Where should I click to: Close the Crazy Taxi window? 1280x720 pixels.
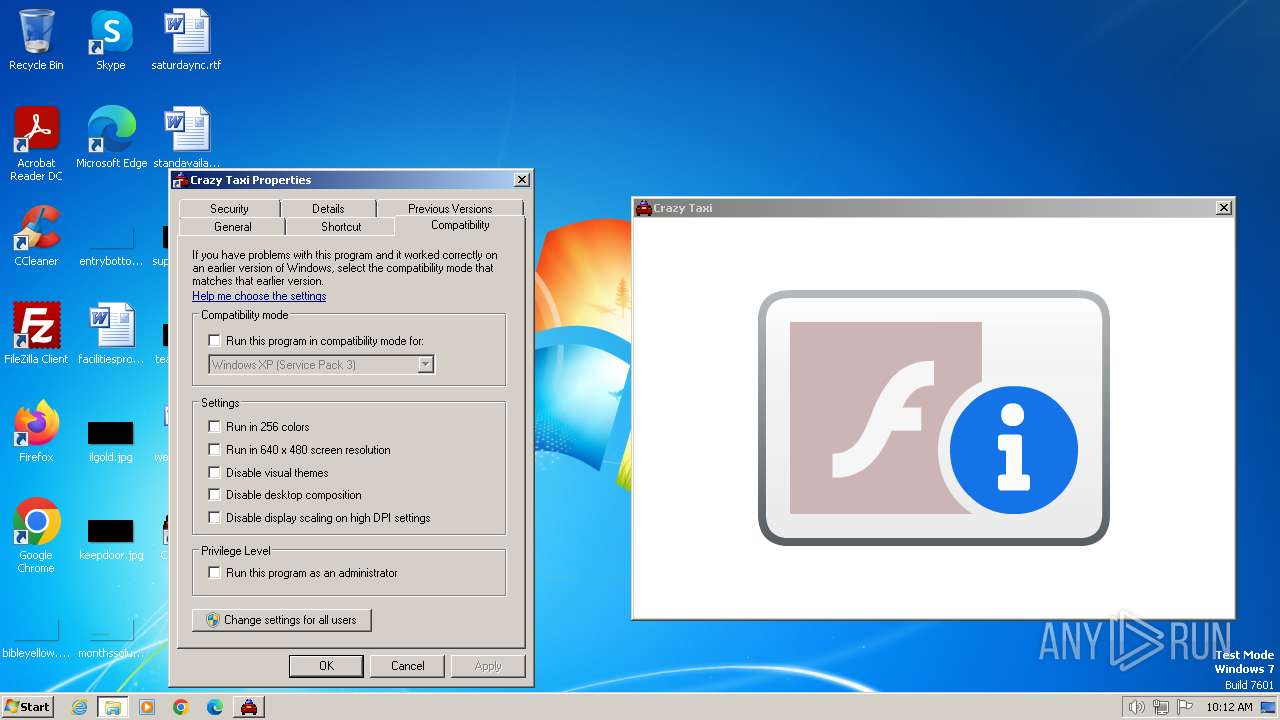click(x=1223, y=208)
